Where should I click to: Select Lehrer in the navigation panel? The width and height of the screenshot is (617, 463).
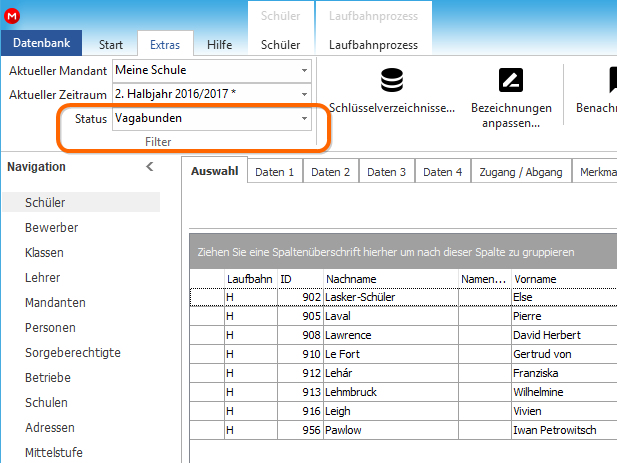coord(42,278)
